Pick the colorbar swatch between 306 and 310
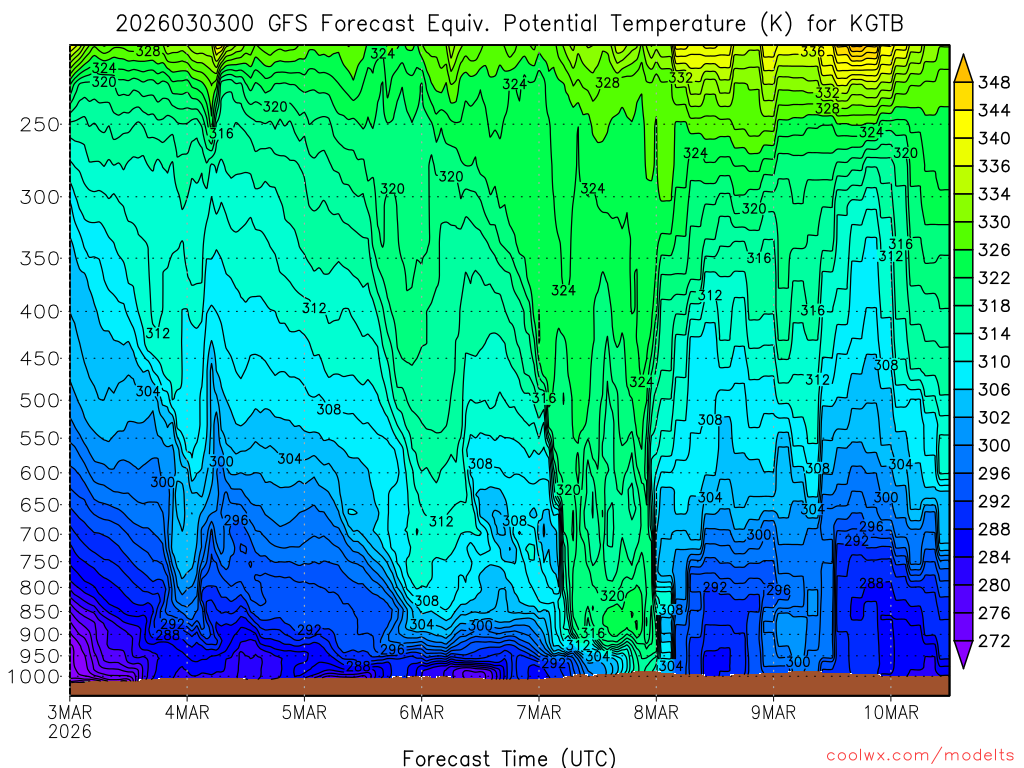This screenshot has width=1024, height=768. coord(963,376)
